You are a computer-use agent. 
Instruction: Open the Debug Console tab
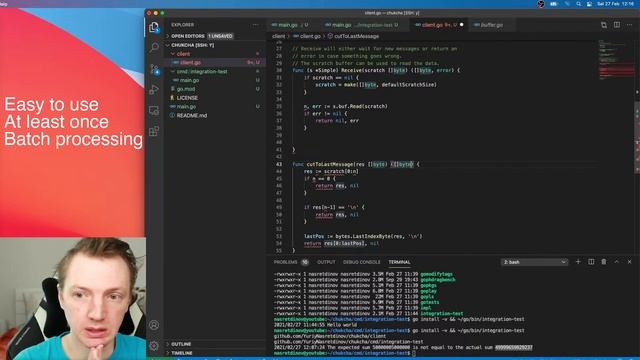[x=362, y=262]
